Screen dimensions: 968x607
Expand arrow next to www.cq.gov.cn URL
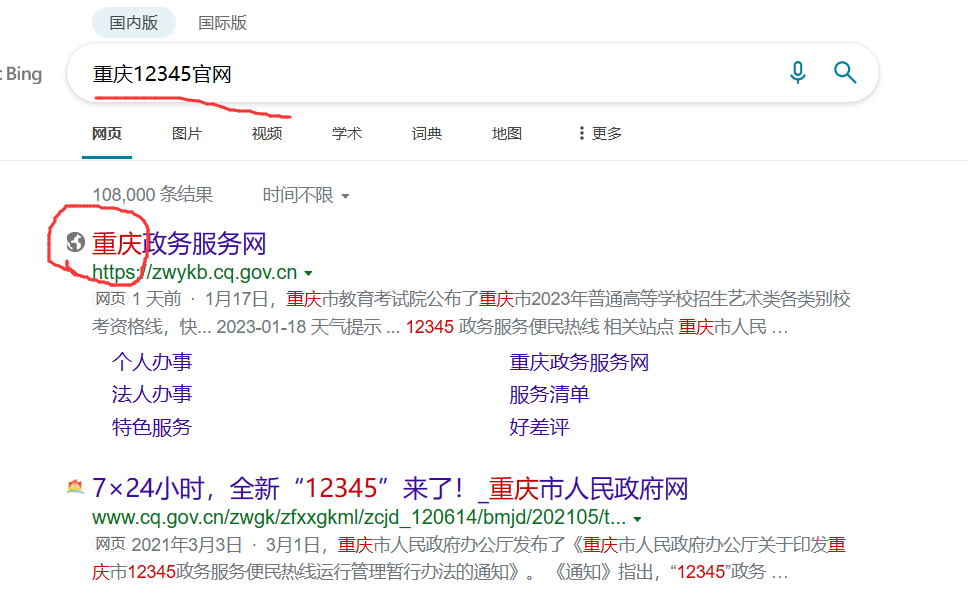pos(638,519)
